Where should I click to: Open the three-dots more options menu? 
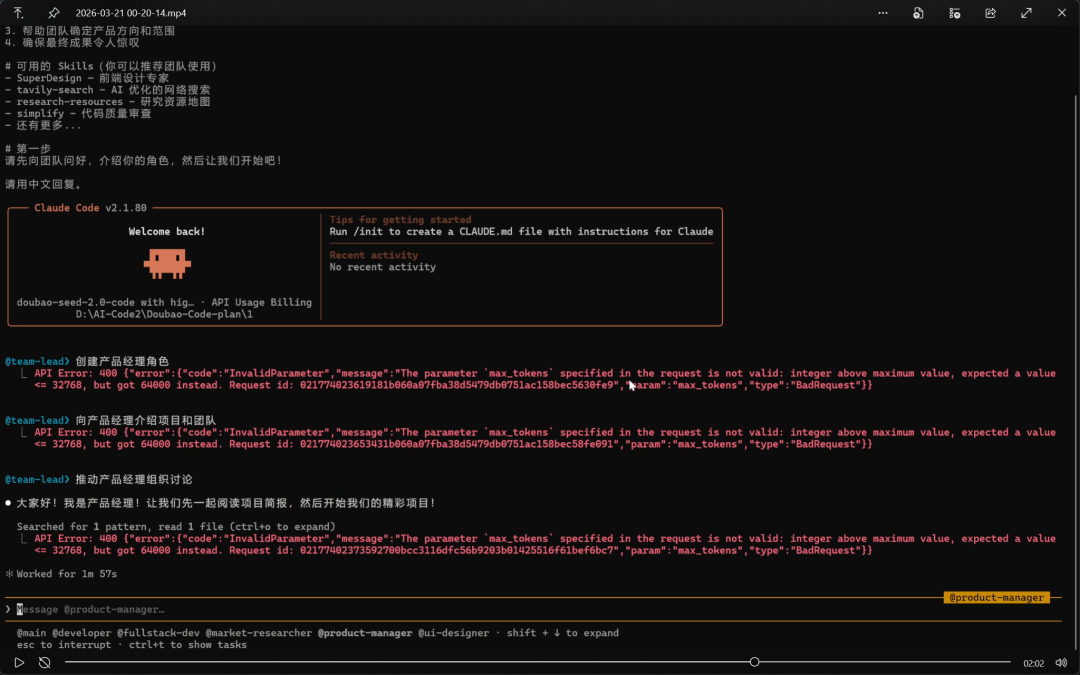[883, 12]
